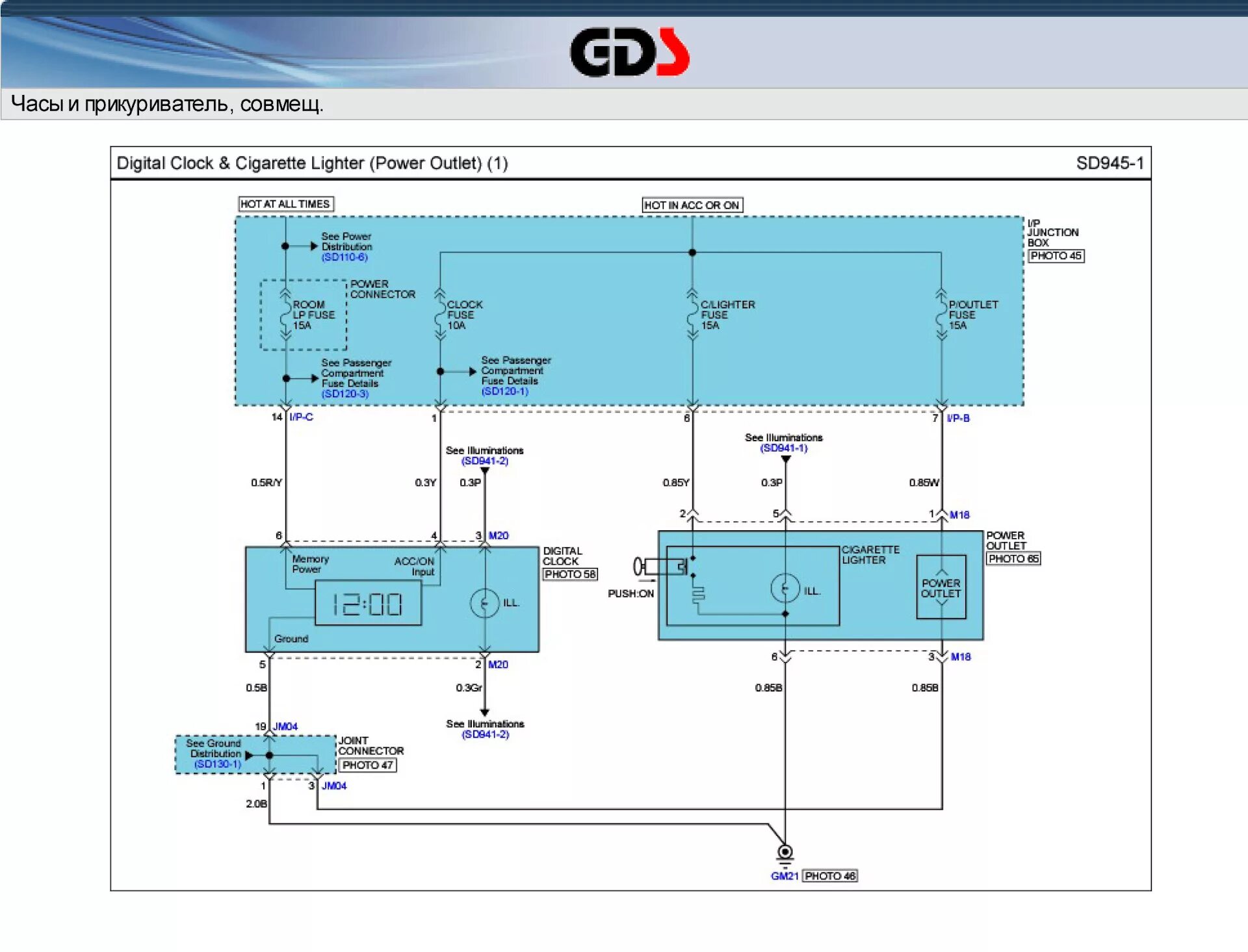Open the SD130-1 ground distribution link
Image resolution: width=1248 pixels, height=952 pixels.
point(218,764)
